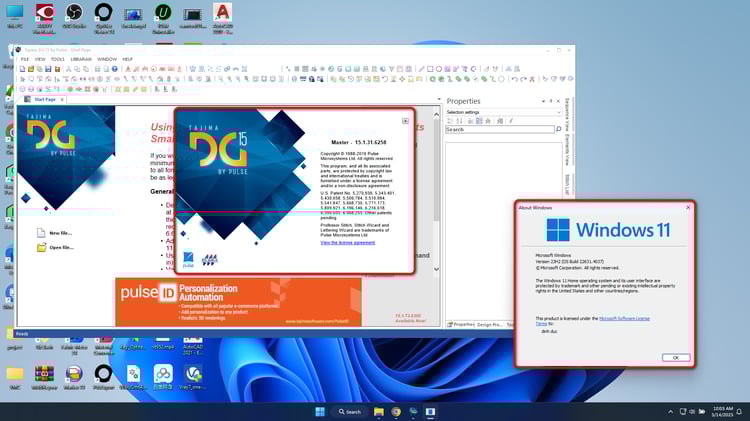Viewport: 750px width, 421px height.
Task: Select the Line drawing tool
Action: click(x=421, y=69)
